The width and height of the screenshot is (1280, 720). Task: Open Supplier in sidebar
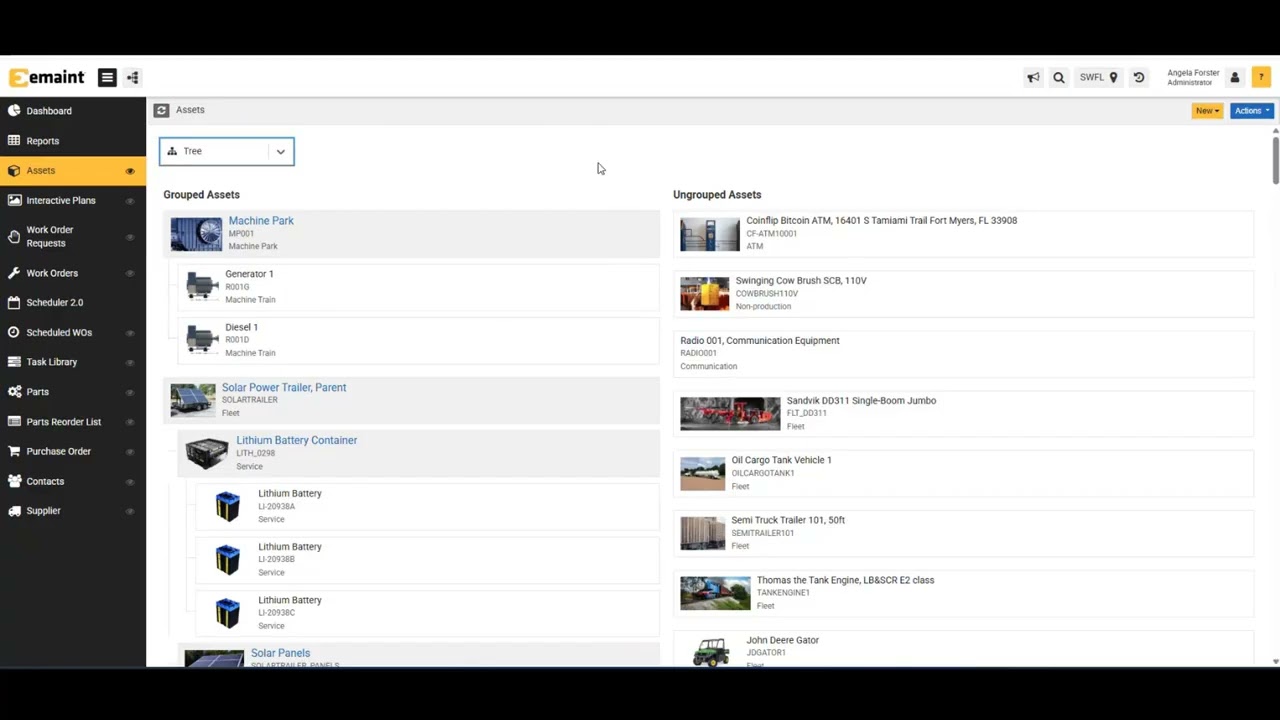point(73,511)
